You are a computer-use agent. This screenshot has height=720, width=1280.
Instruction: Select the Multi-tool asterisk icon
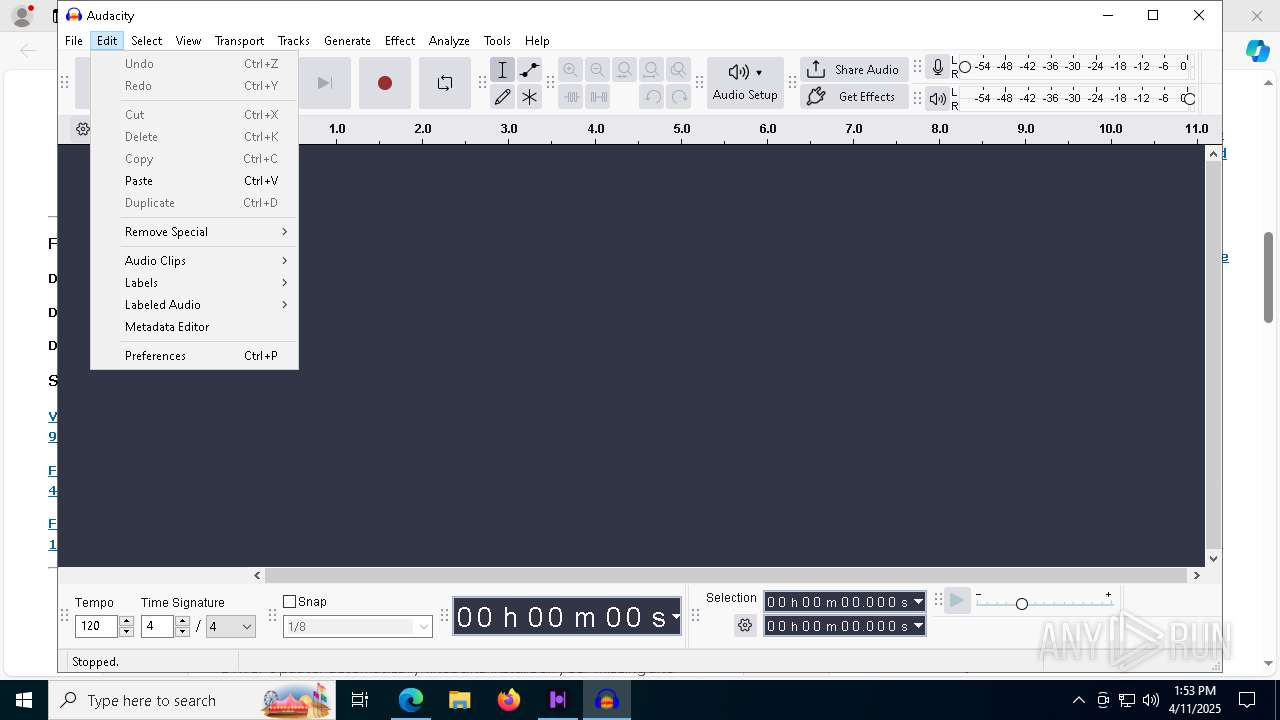pyautogui.click(x=530, y=97)
